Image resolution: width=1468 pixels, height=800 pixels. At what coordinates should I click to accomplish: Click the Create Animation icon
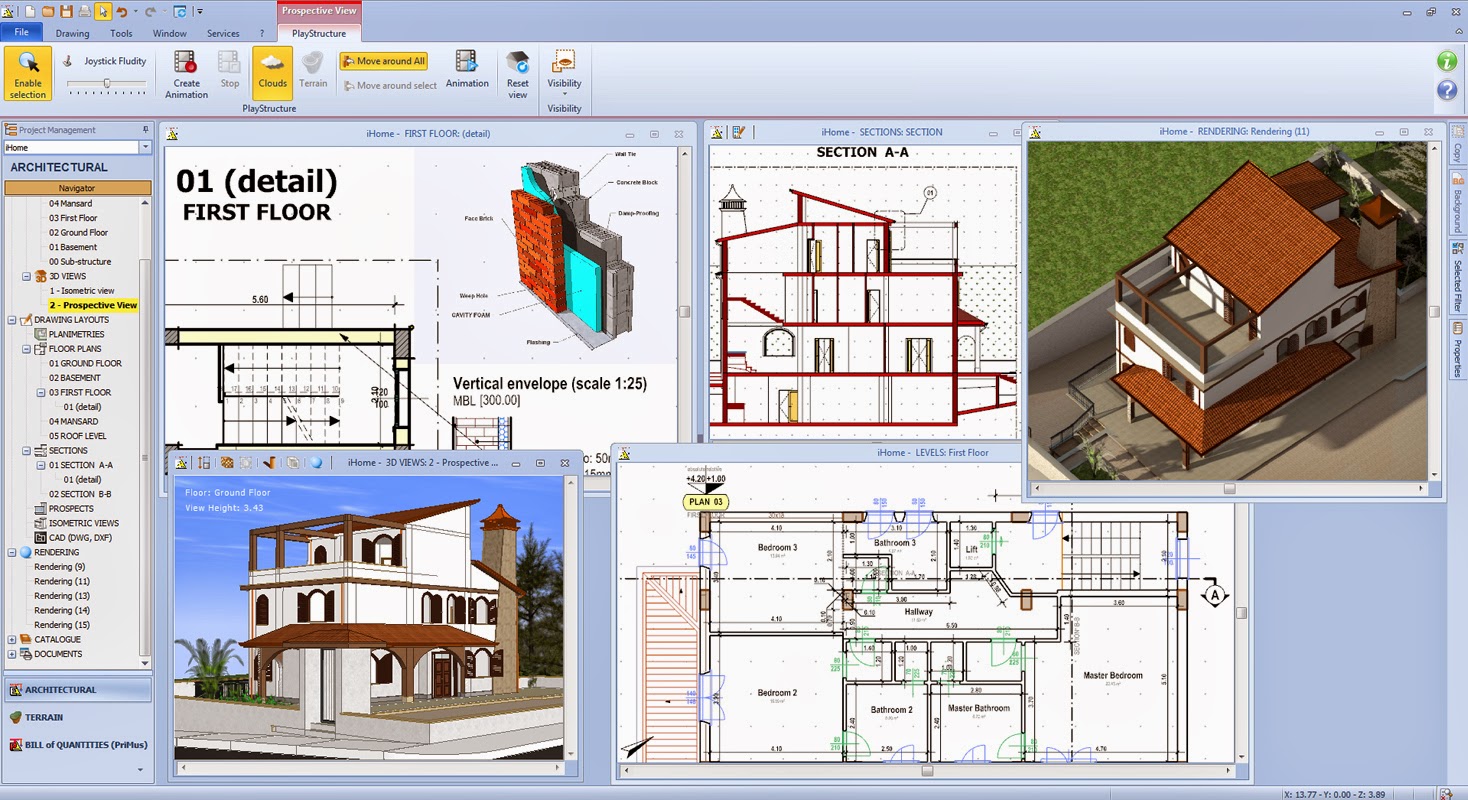click(x=185, y=70)
